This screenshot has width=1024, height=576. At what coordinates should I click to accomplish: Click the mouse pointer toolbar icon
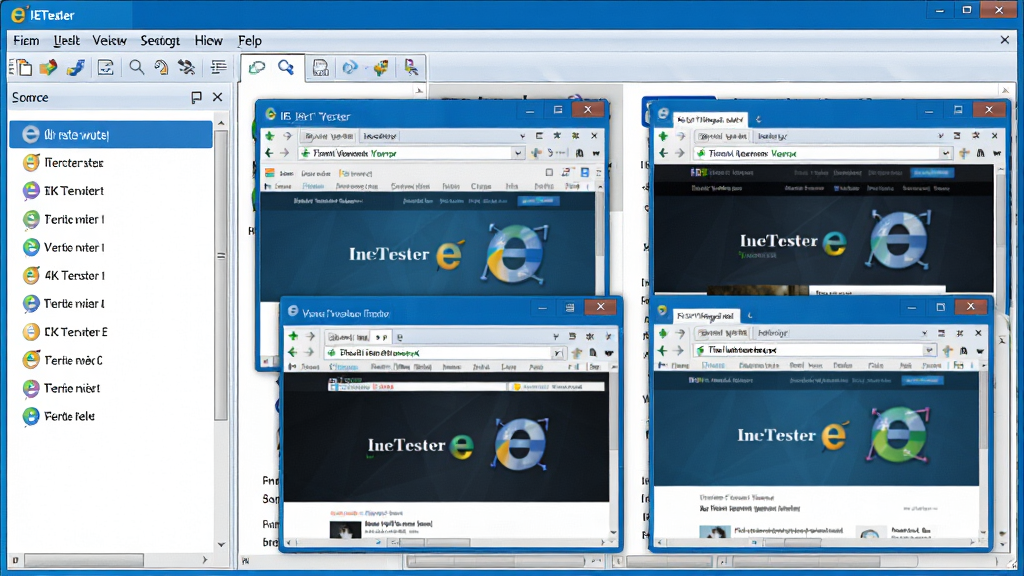(x=411, y=68)
